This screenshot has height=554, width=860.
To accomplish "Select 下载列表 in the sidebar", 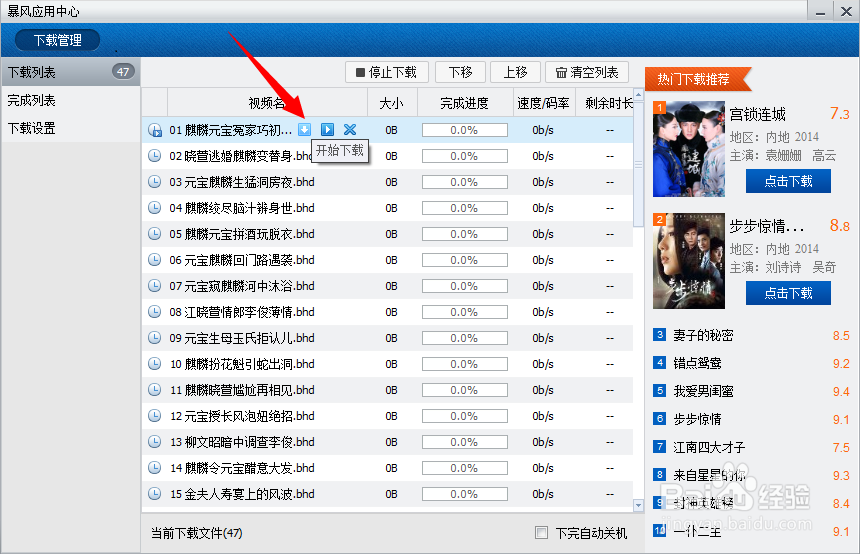I will pyautogui.click(x=70, y=72).
